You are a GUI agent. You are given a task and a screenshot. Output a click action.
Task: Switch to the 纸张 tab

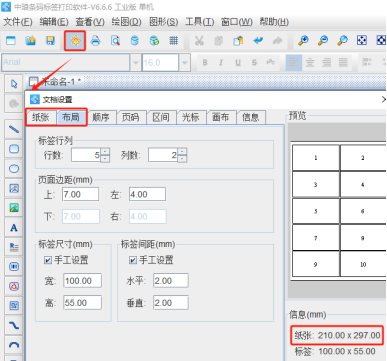40,117
